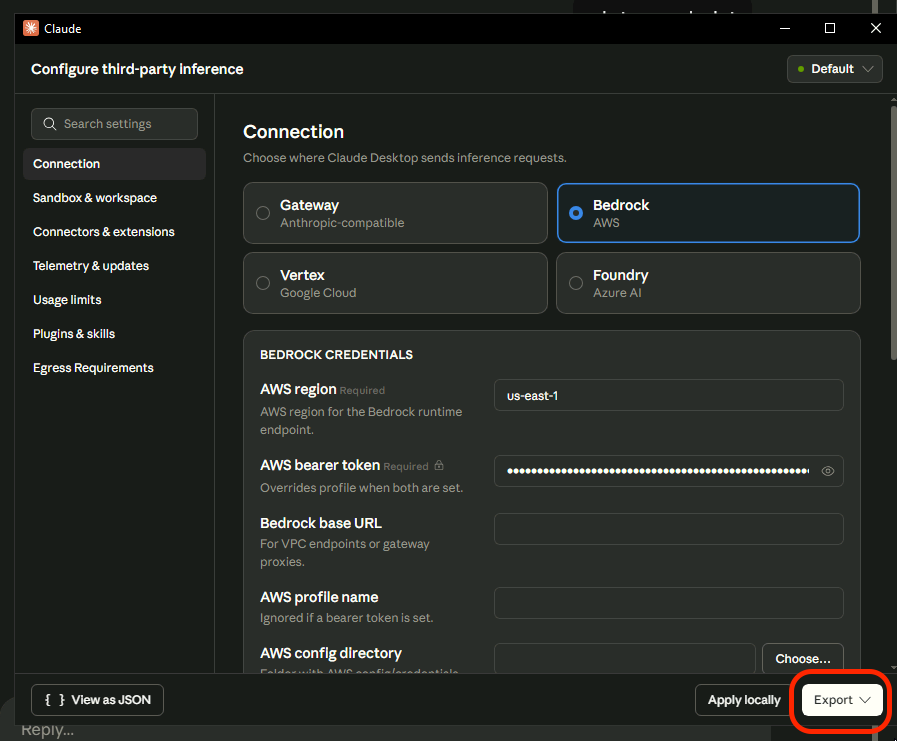897x741 pixels.
Task: Click the AWS region input field
Action: coord(669,395)
